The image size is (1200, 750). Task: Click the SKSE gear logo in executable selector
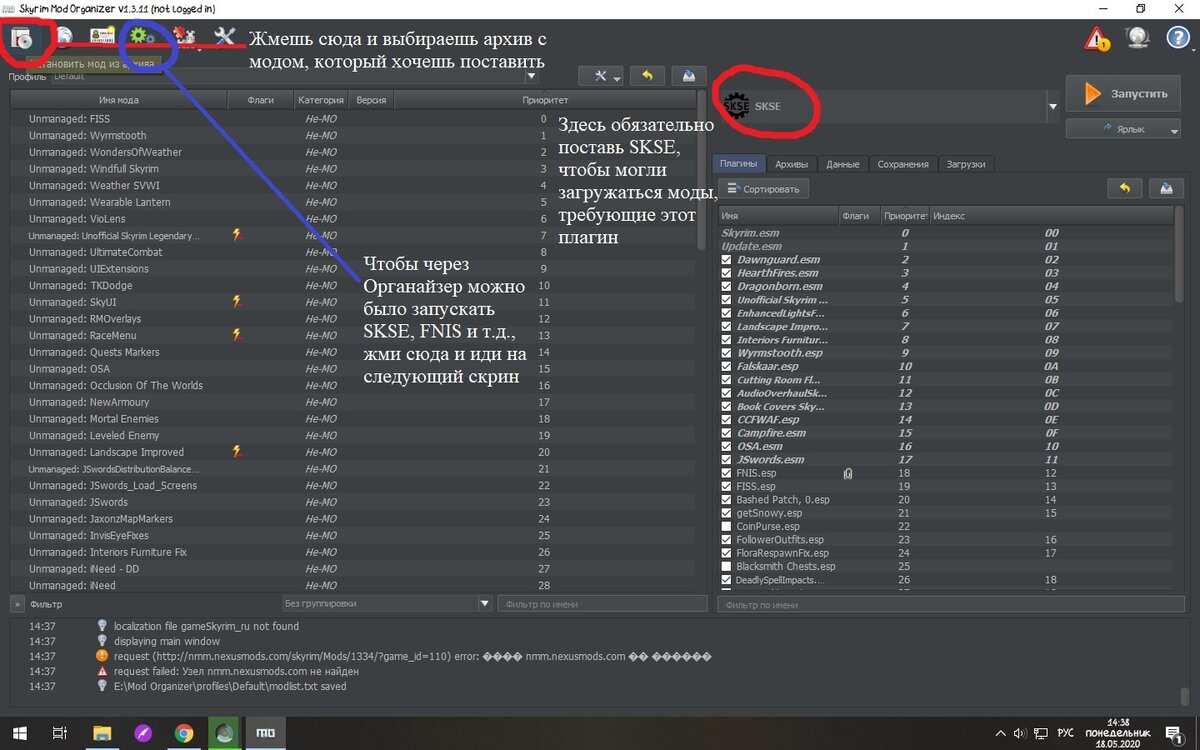click(735, 104)
